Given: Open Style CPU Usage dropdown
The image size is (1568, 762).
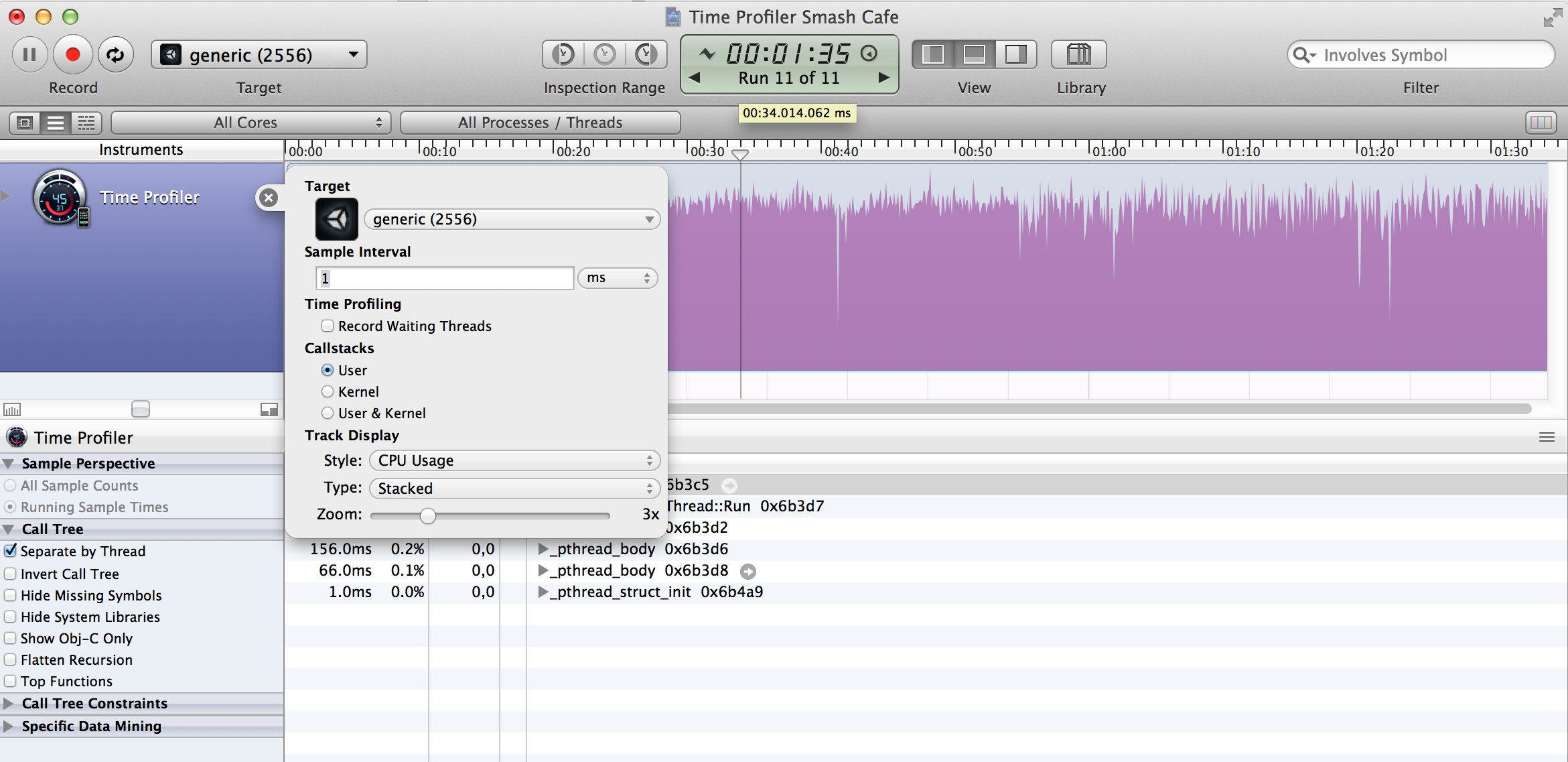Looking at the screenshot, I should (x=514, y=460).
